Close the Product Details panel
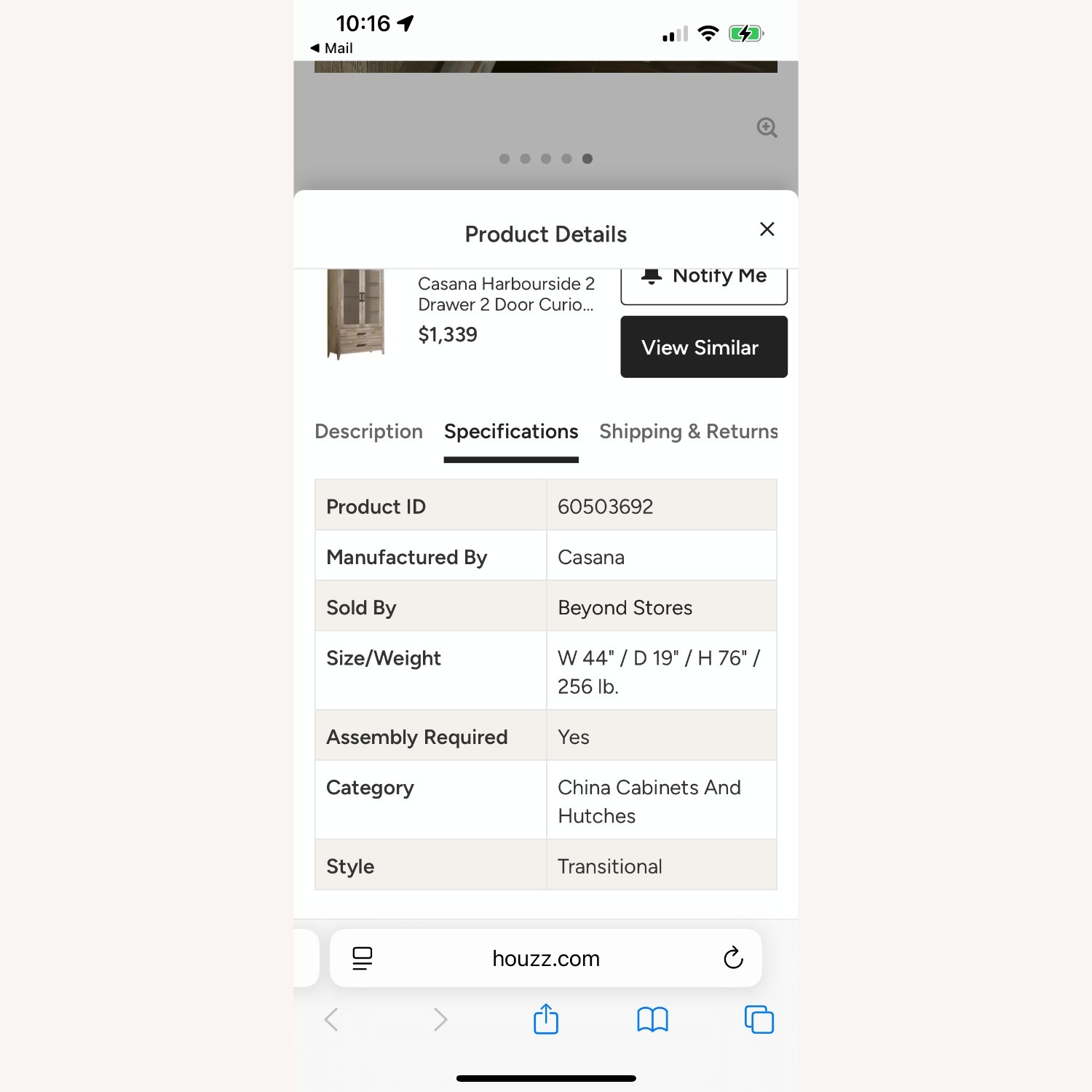 point(767,229)
